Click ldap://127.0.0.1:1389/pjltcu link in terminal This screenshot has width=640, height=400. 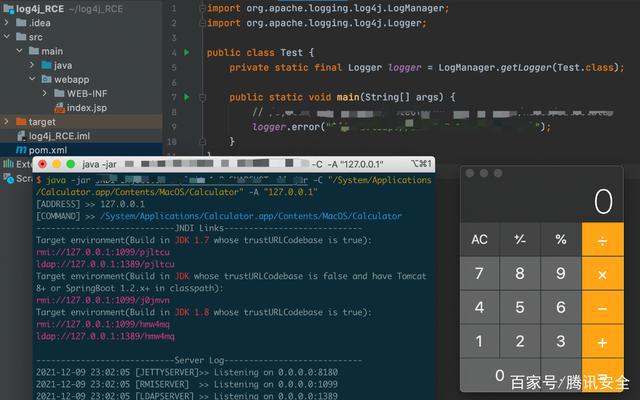(x=105, y=264)
